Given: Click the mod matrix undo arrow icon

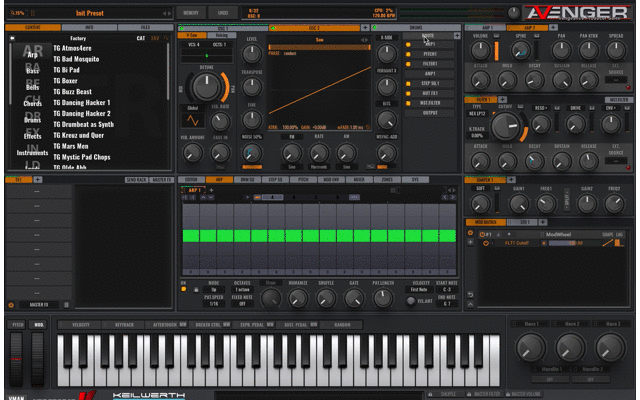Looking at the screenshot, I should point(470,295).
